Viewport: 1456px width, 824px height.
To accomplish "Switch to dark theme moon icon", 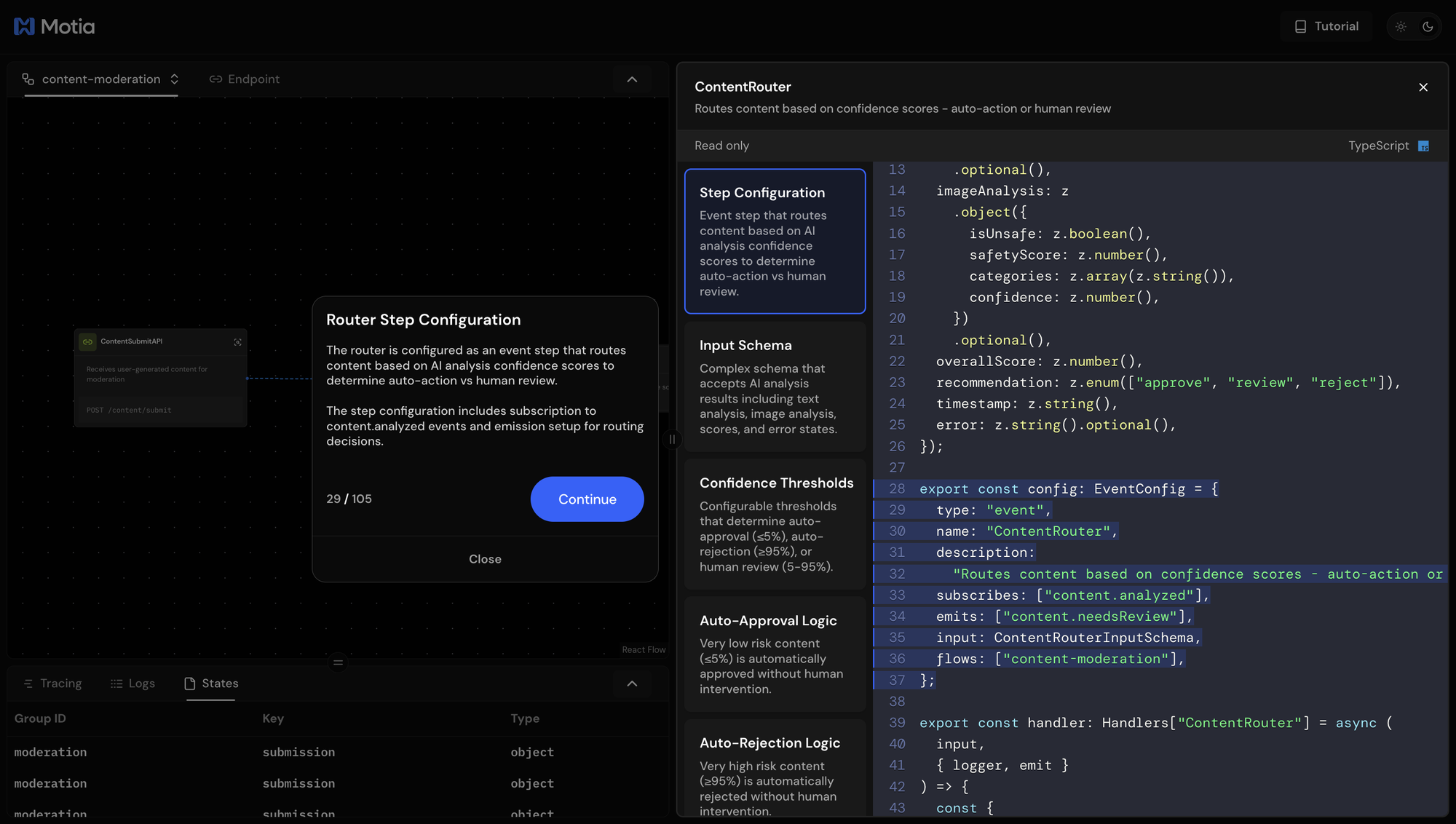I will pos(1428,27).
